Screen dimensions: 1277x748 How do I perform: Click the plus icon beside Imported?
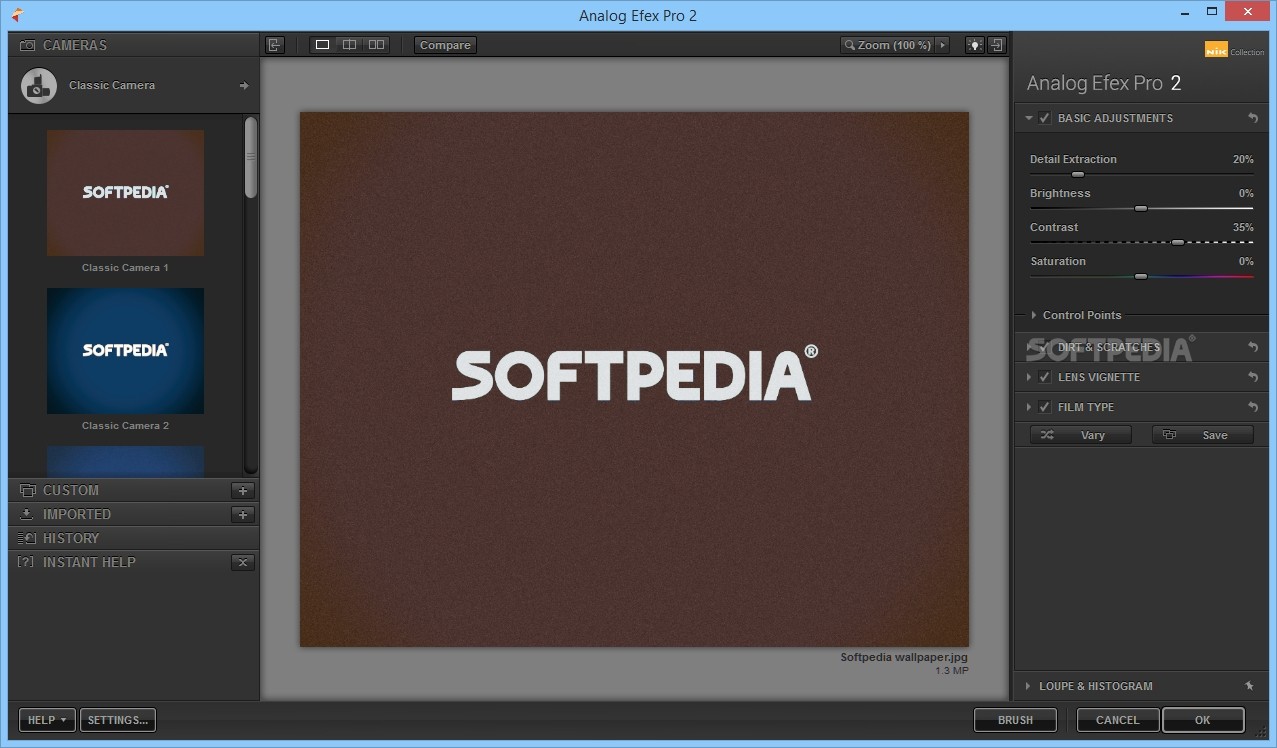[x=243, y=514]
